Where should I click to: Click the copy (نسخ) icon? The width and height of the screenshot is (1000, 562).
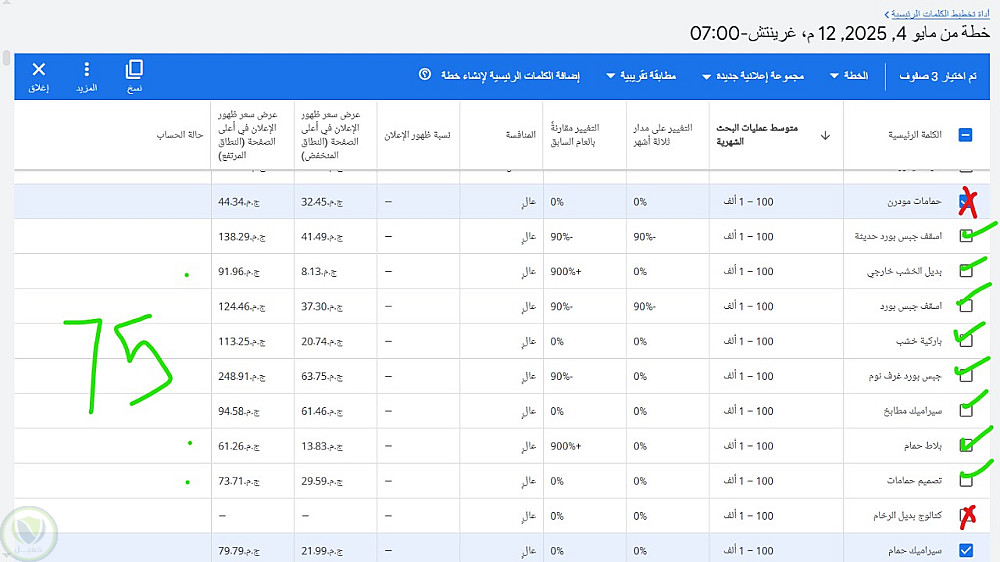click(134, 70)
